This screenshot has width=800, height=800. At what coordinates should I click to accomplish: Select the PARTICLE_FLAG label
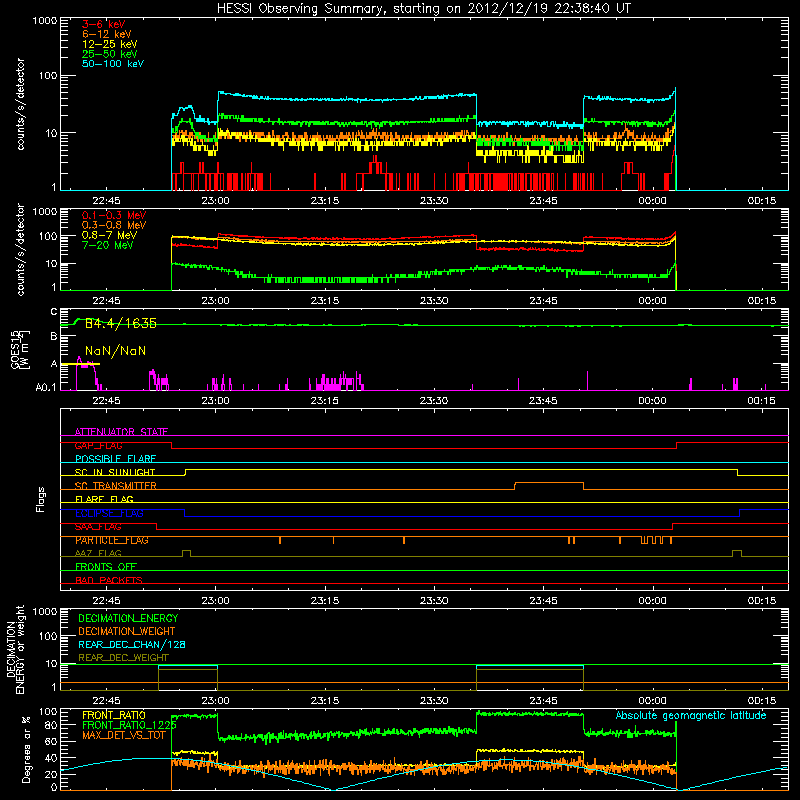pyautogui.click(x=112, y=540)
